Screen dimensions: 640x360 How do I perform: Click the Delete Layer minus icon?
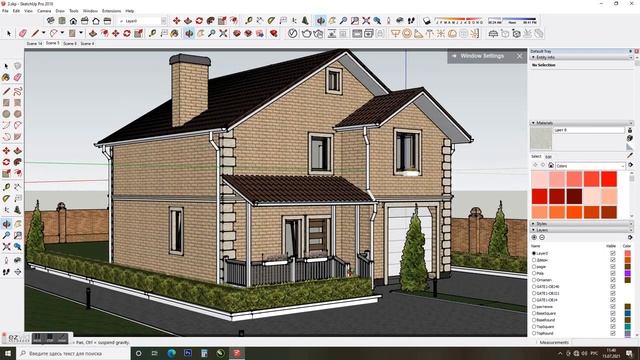tap(542, 238)
